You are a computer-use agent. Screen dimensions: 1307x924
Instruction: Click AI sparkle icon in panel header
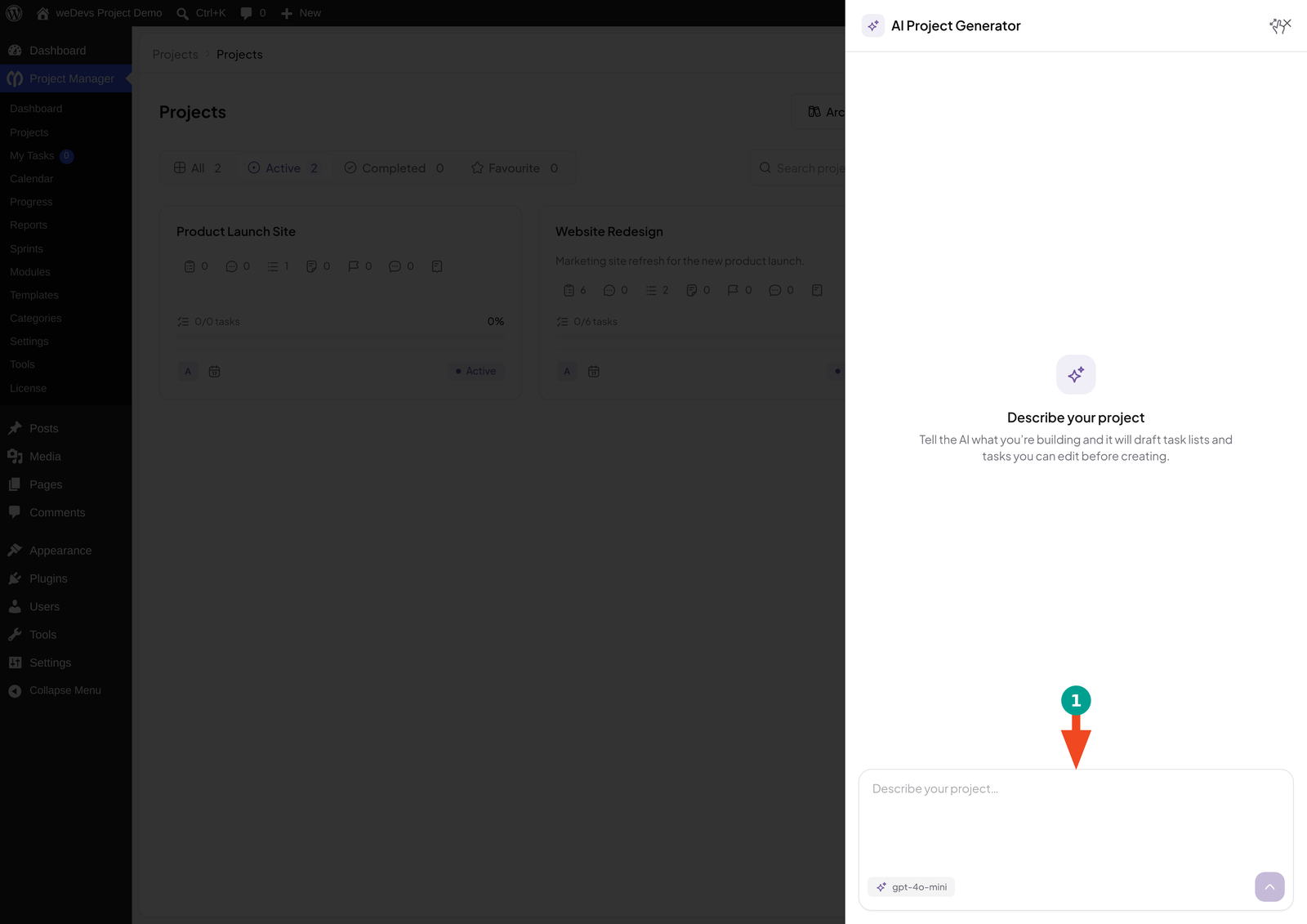[x=873, y=25]
